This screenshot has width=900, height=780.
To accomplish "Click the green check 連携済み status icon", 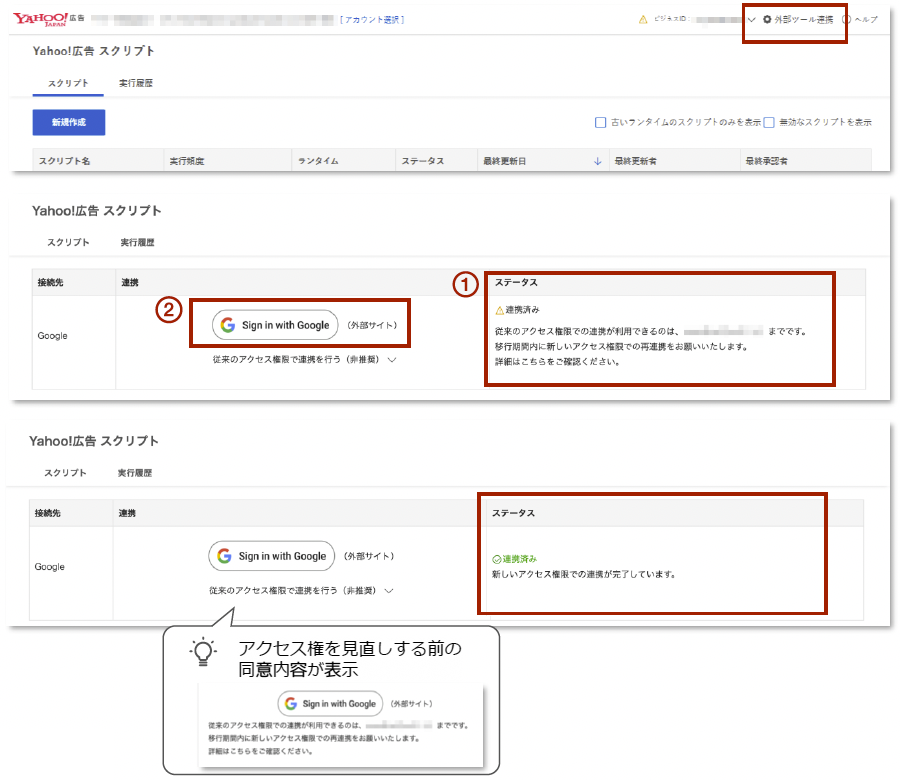I will 496,559.
